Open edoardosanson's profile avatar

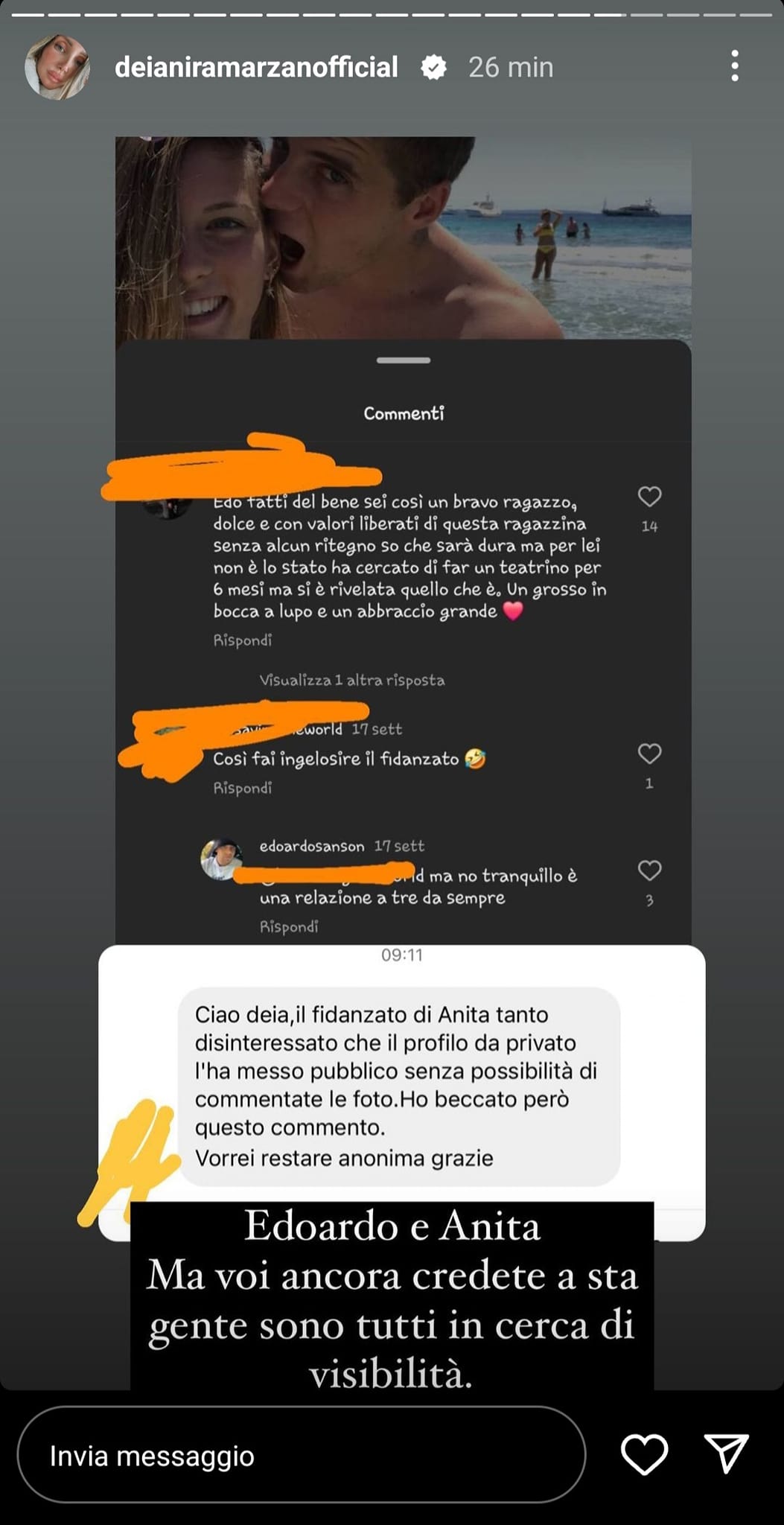point(222,859)
